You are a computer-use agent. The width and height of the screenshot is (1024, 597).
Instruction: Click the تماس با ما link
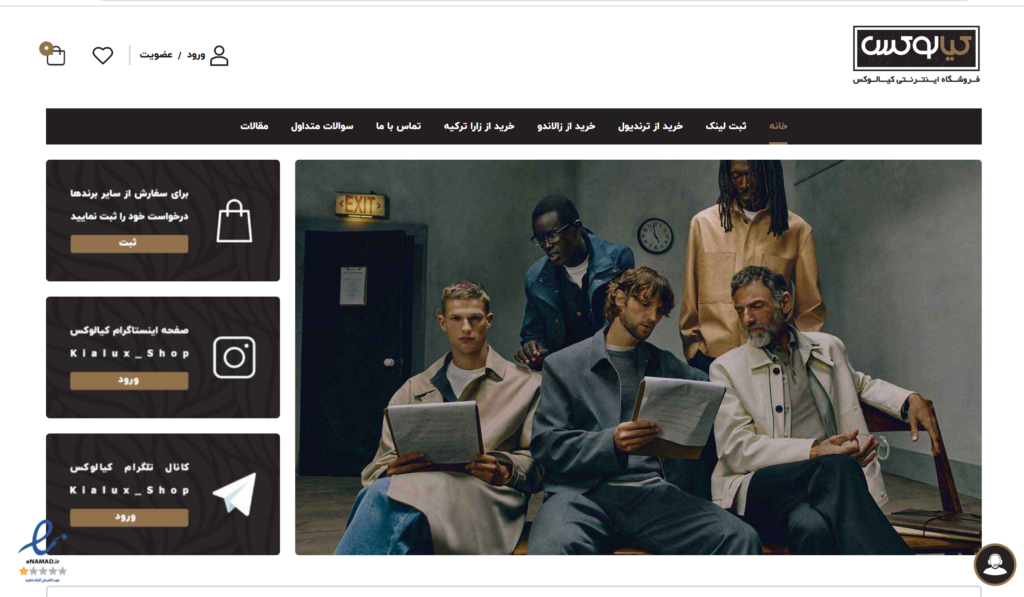[x=398, y=126]
